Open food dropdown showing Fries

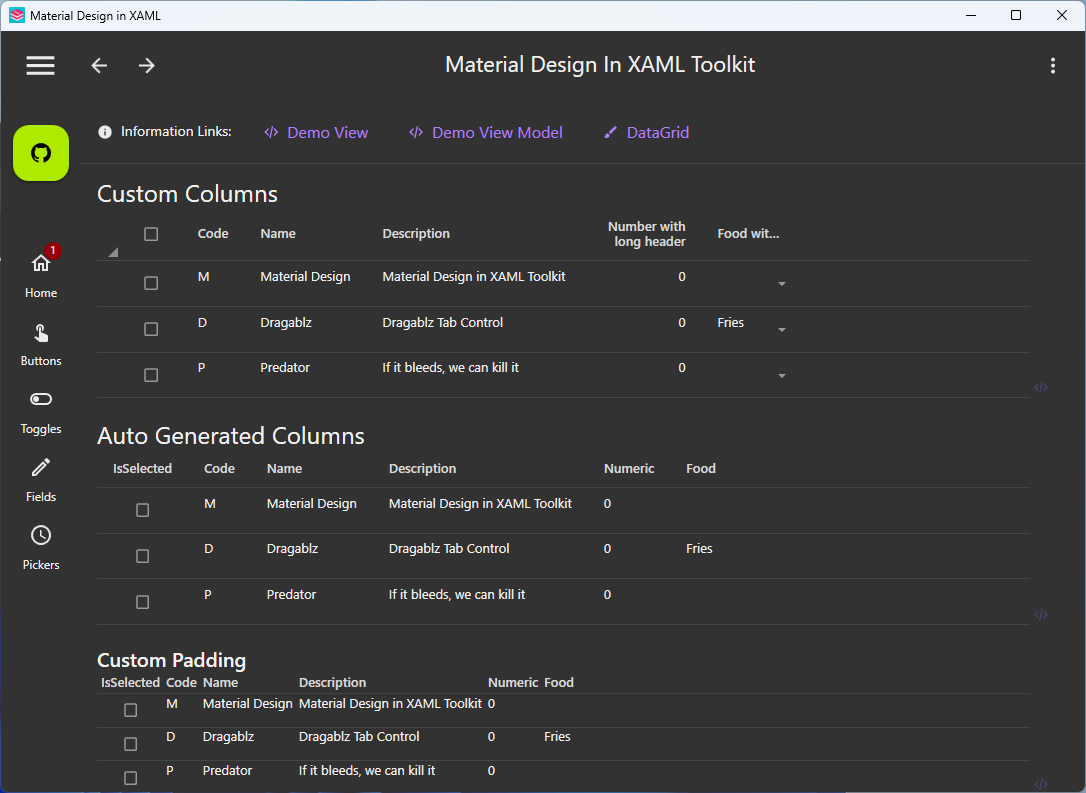781,330
